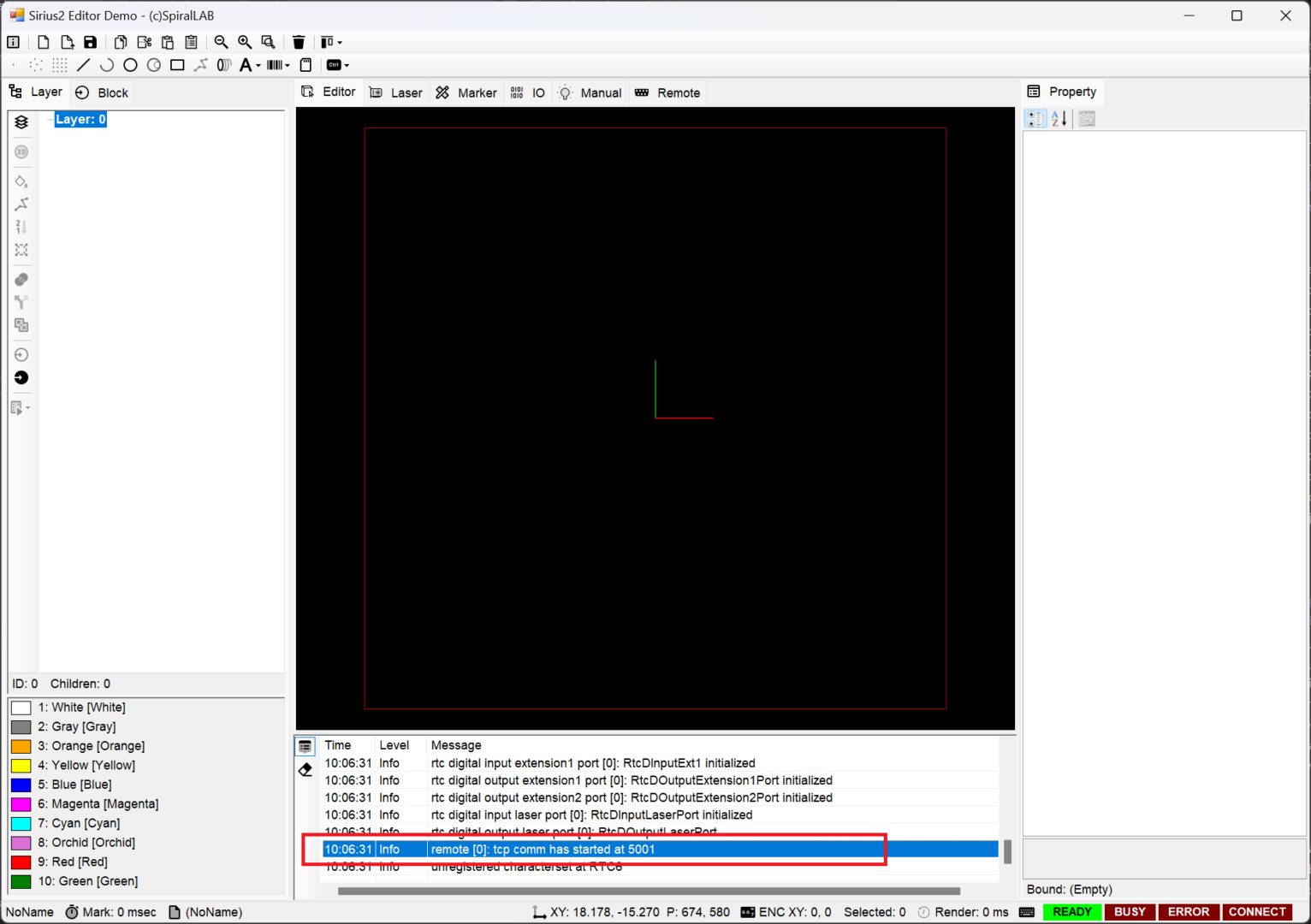Viewport: 1311px width, 924px height.
Task: Click the Delete trash can icon
Action: click(x=299, y=42)
